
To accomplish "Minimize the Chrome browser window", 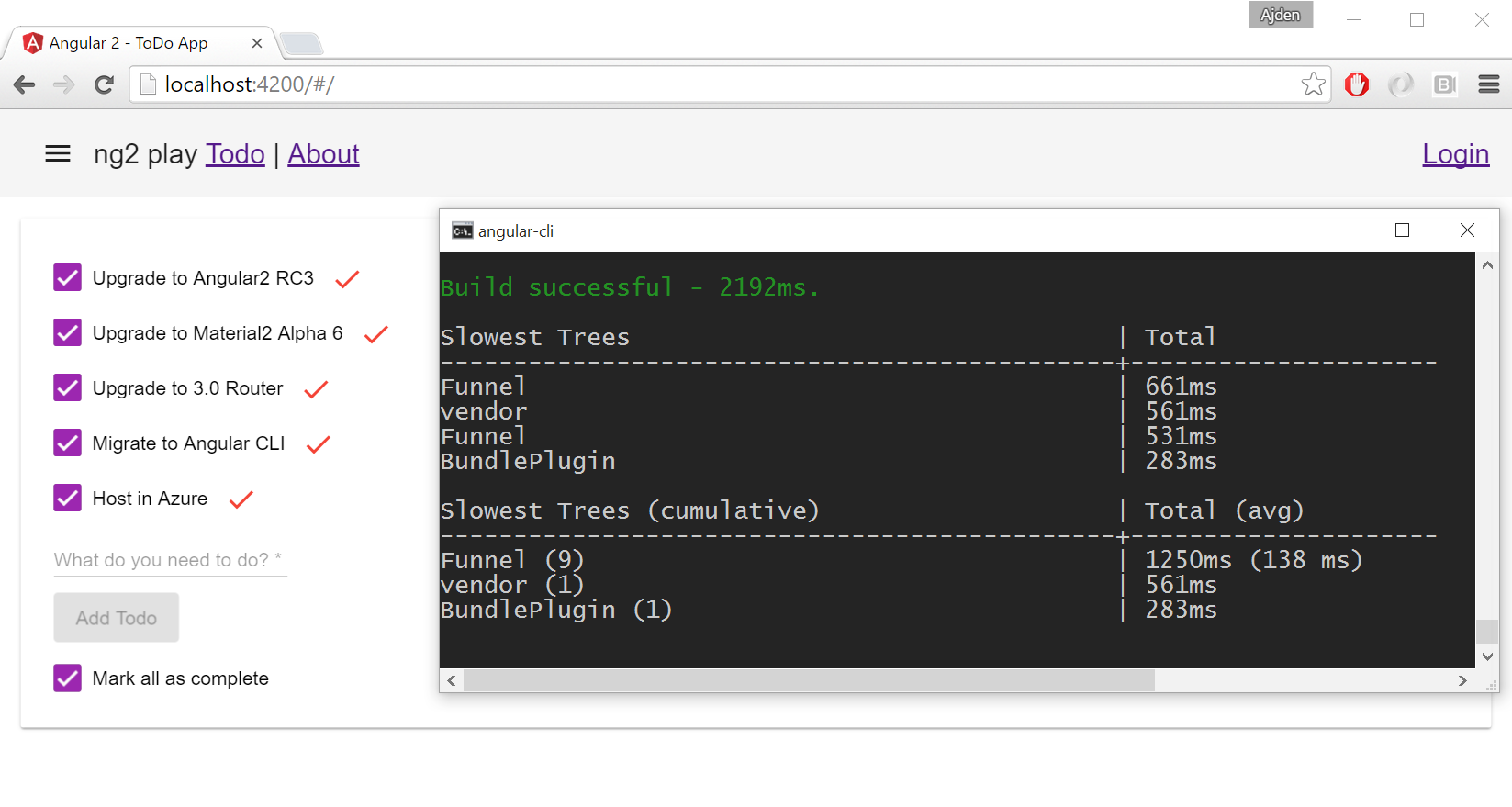I will pos(1353,19).
